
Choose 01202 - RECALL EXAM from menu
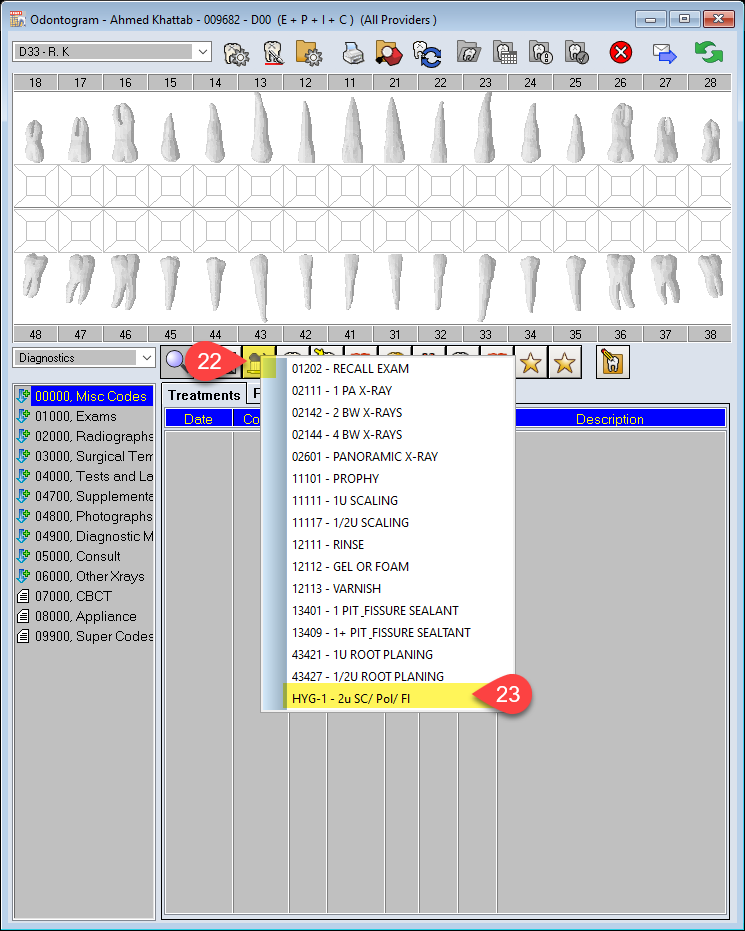click(x=387, y=369)
